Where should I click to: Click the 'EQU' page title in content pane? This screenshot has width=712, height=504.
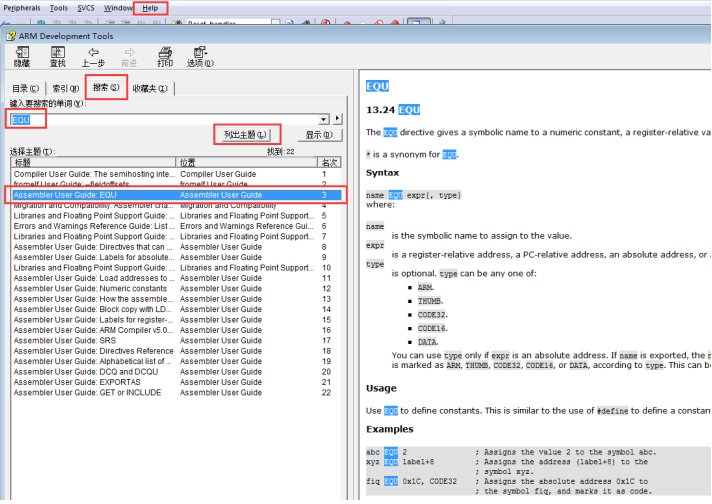point(377,86)
